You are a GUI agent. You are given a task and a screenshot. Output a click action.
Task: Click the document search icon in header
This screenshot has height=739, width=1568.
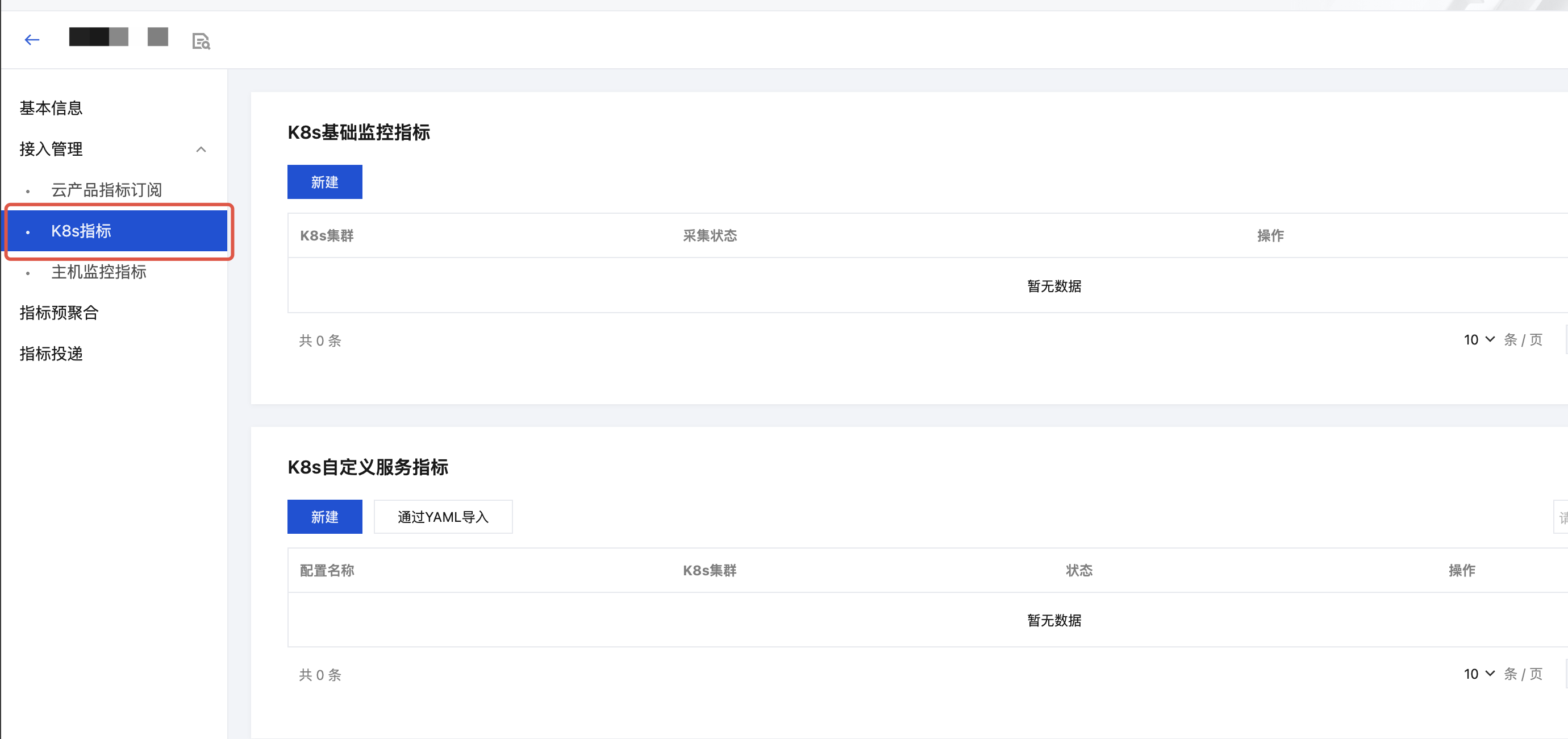coord(201,41)
